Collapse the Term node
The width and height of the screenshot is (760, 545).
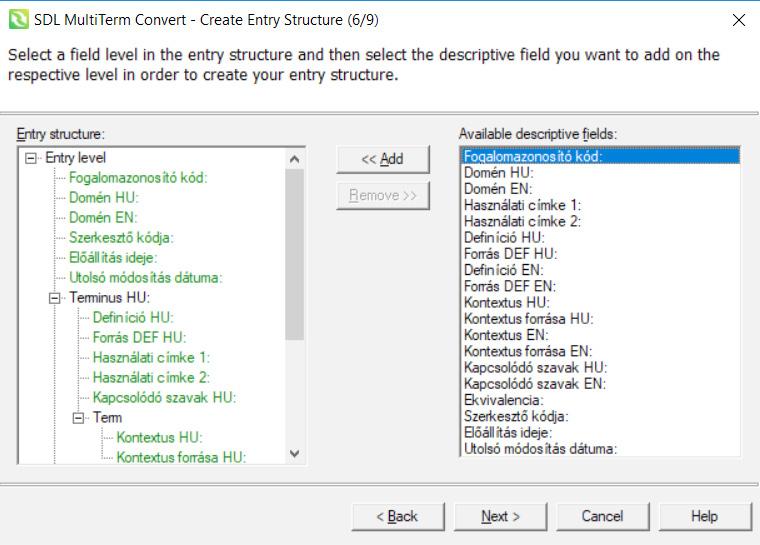pyautogui.click(x=78, y=417)
